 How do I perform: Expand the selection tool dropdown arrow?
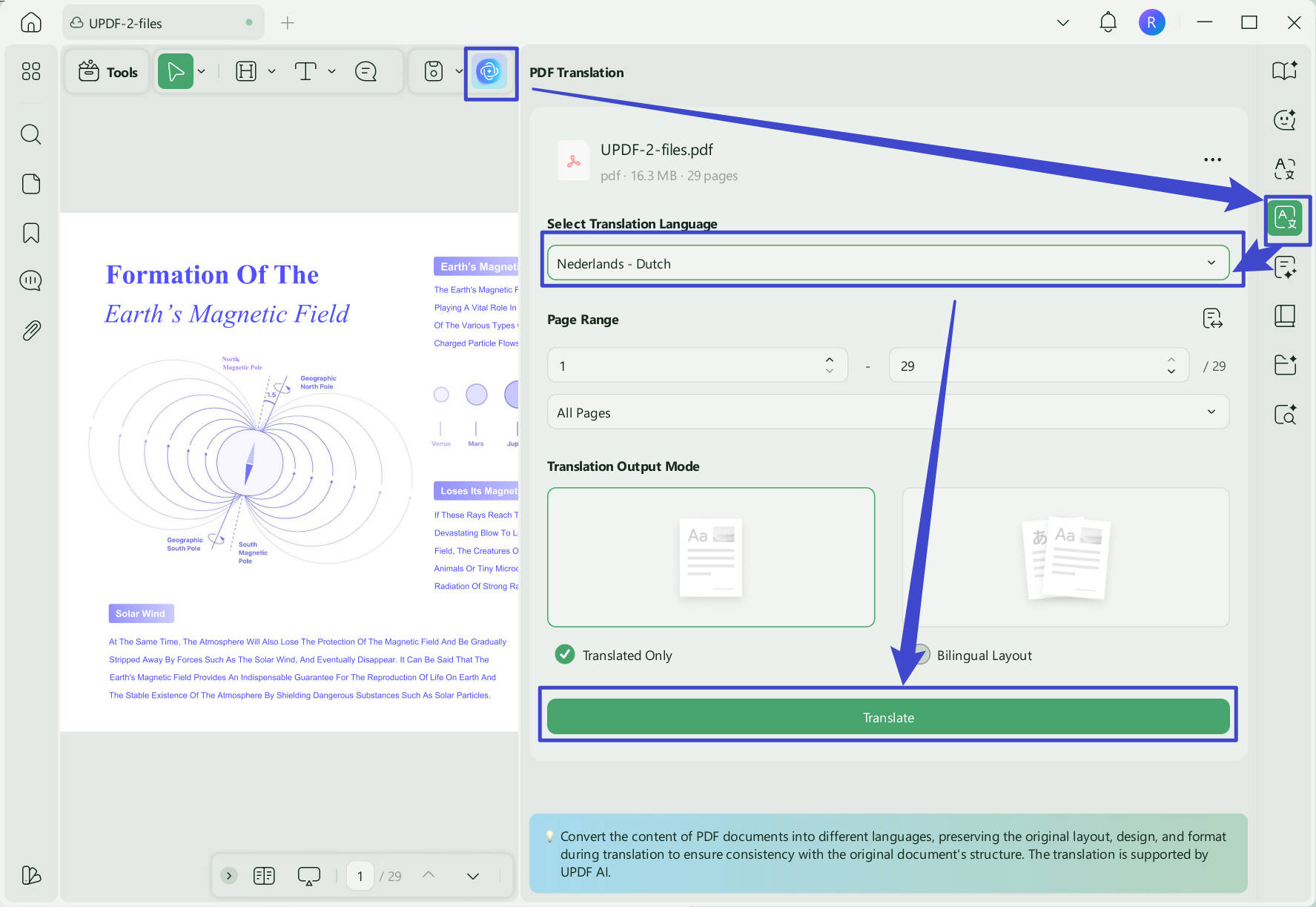(202, 72)
